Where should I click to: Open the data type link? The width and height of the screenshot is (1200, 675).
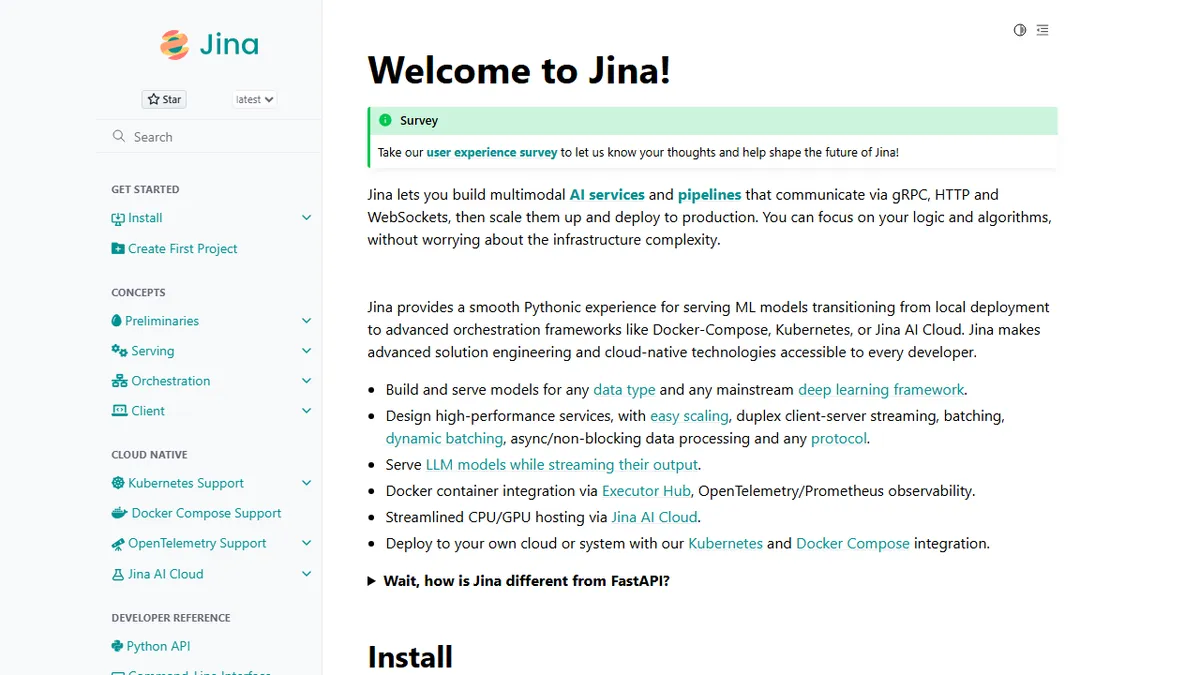pos(624,390)
